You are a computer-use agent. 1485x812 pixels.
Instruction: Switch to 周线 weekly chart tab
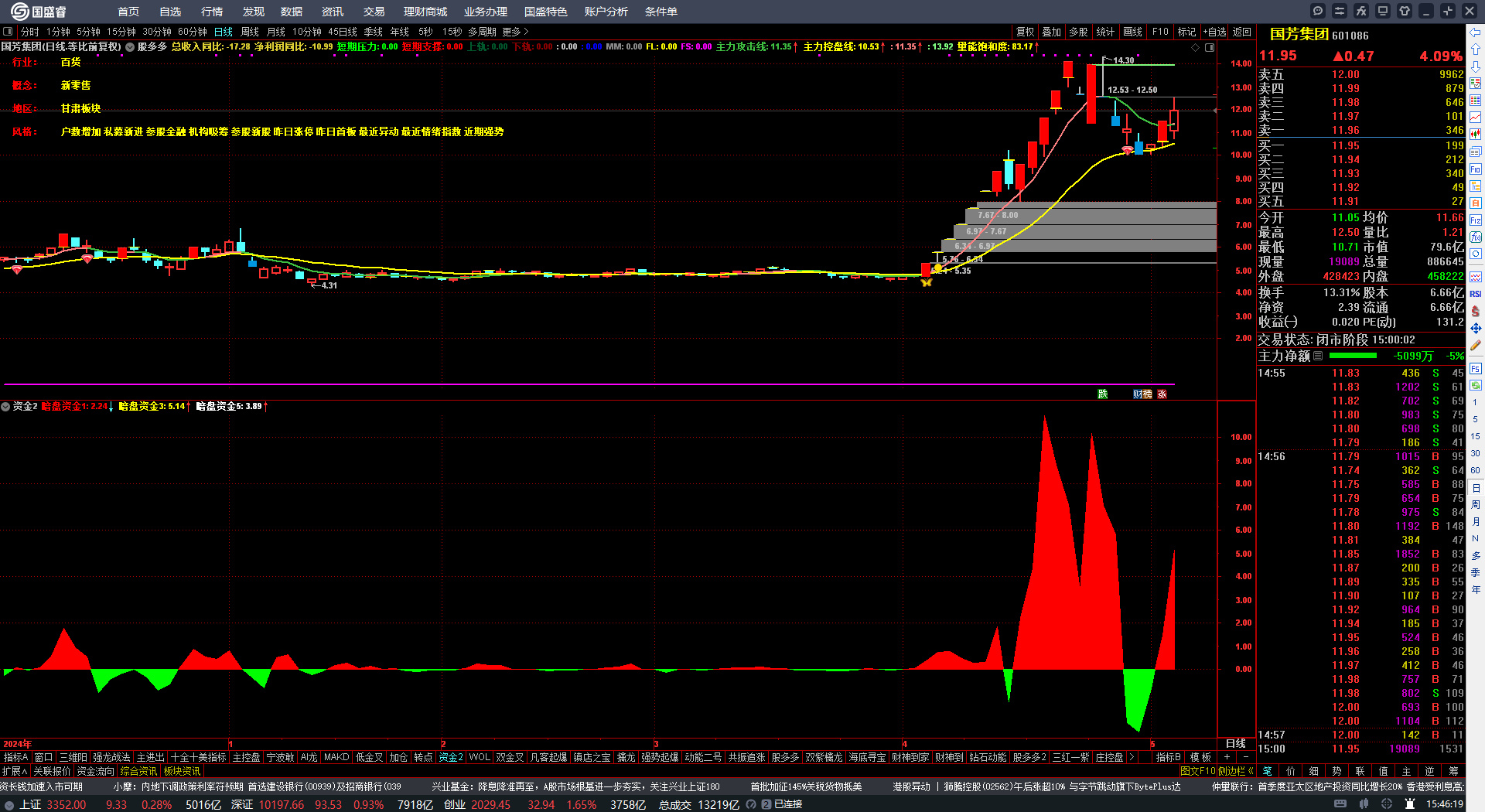click(250, 32)
